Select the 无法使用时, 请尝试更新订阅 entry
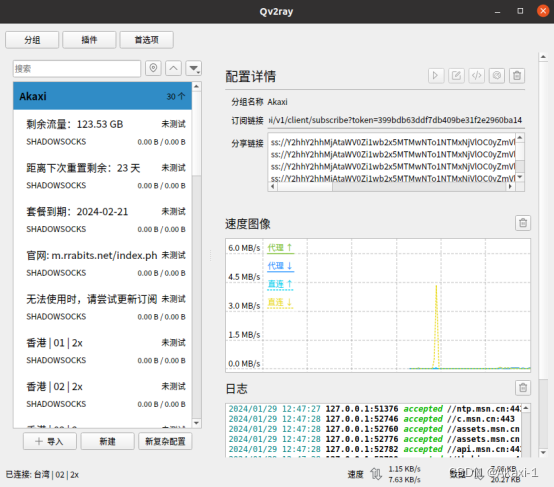Viewport: 554px width, 487px height. tap(102, 307)
